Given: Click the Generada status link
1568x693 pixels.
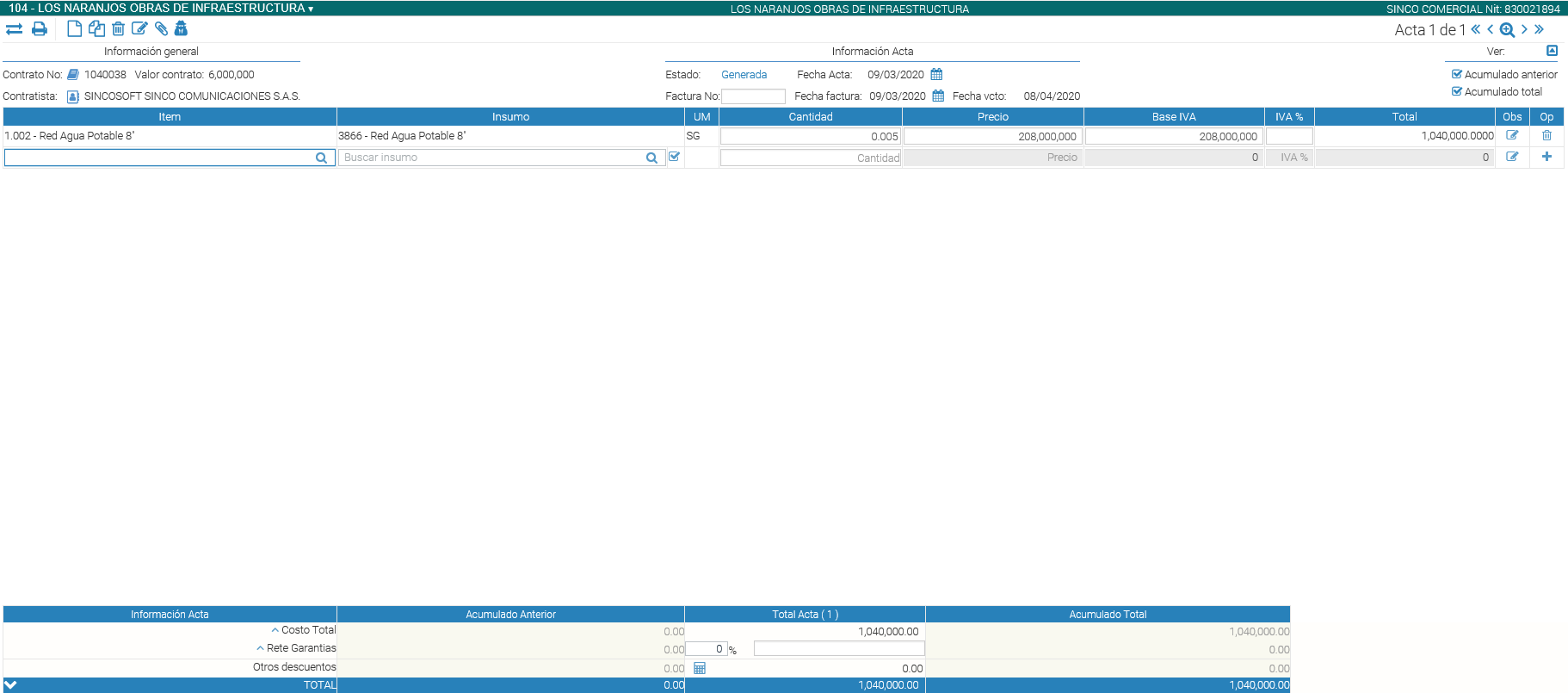Looking at the screenshot, I should pos(744,75).
